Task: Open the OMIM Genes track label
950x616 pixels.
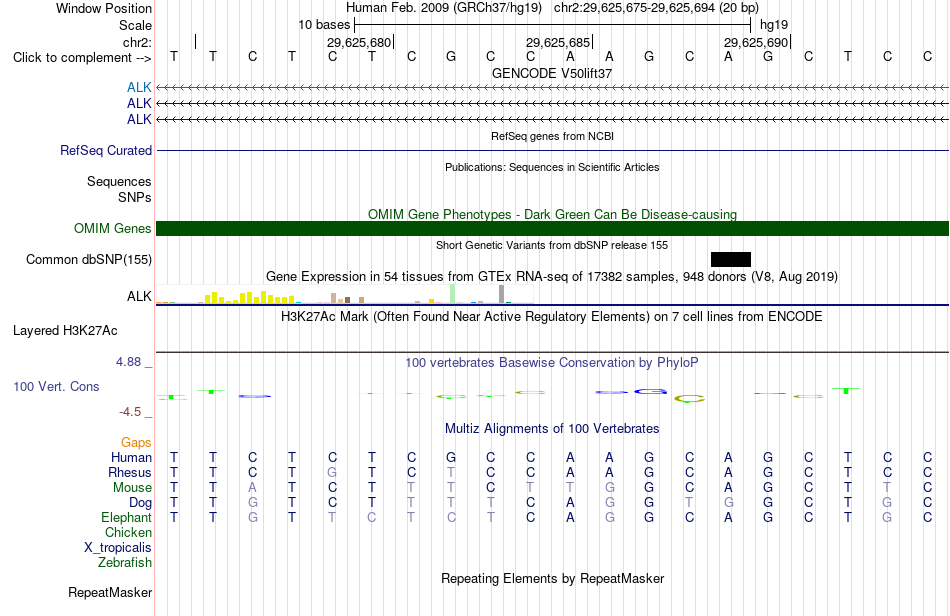Action: pyautogui.click(x=113, y=228)
